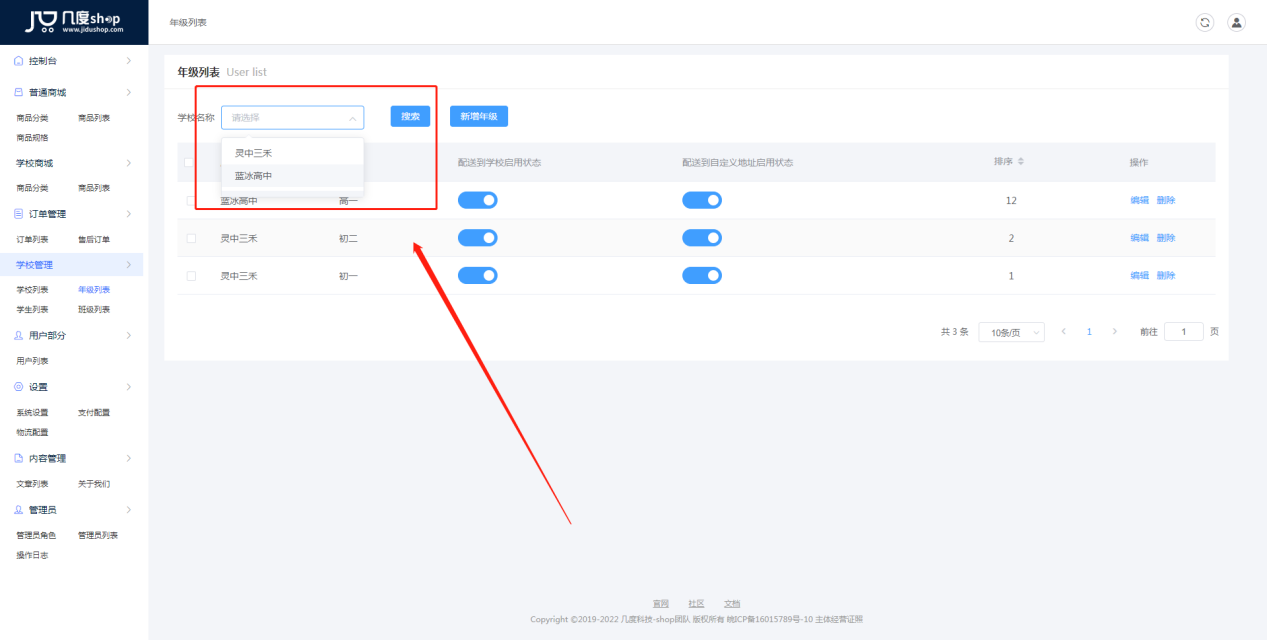This screenshot has height=640, width=1267.
Task: Open the user avatar icon menu
Action: [1236, 22]
